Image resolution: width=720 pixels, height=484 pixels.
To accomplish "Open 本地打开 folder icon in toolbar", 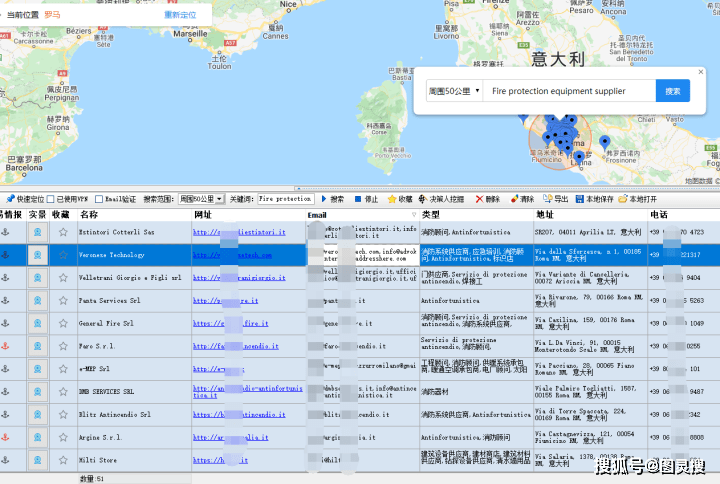I will tap(623, 199).
